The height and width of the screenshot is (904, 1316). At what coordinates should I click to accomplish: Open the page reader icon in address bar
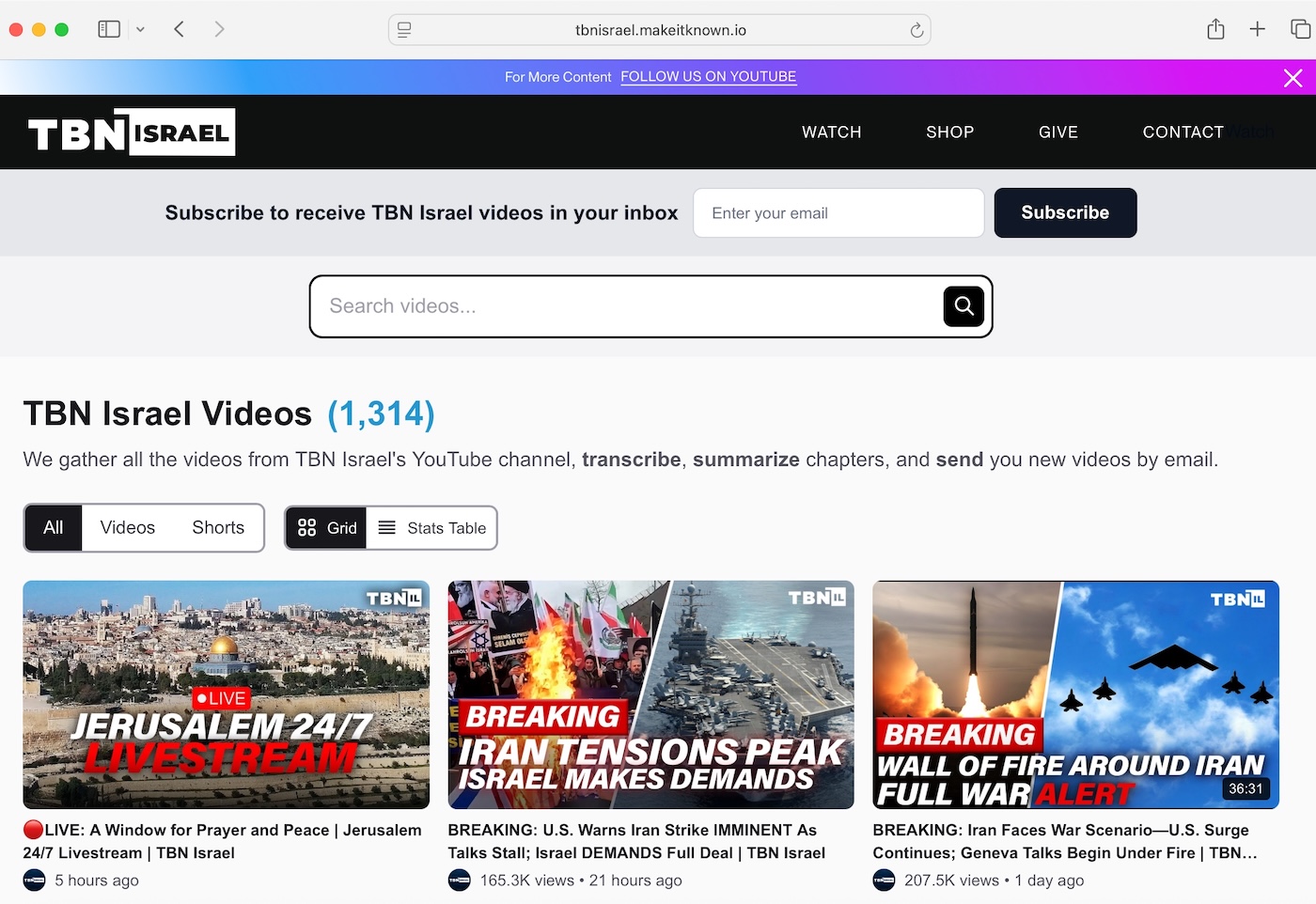[404, 30]
